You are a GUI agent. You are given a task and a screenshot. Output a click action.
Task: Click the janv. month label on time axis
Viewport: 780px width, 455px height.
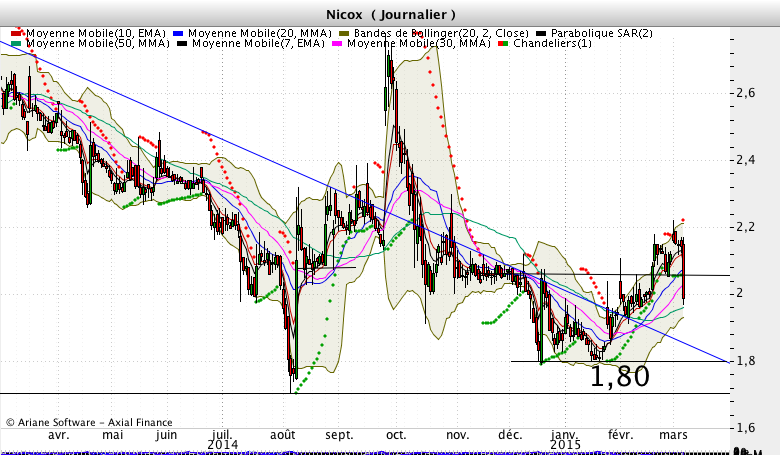point(564,435)
